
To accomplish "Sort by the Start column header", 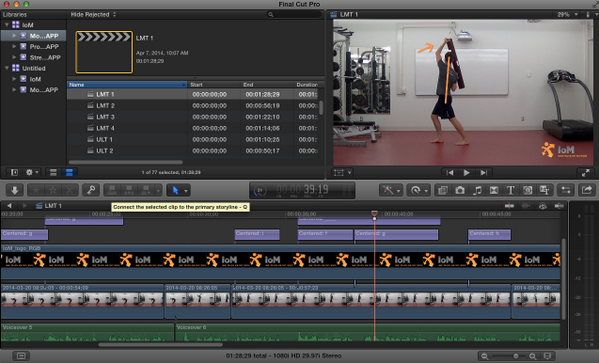I will 214,84.
